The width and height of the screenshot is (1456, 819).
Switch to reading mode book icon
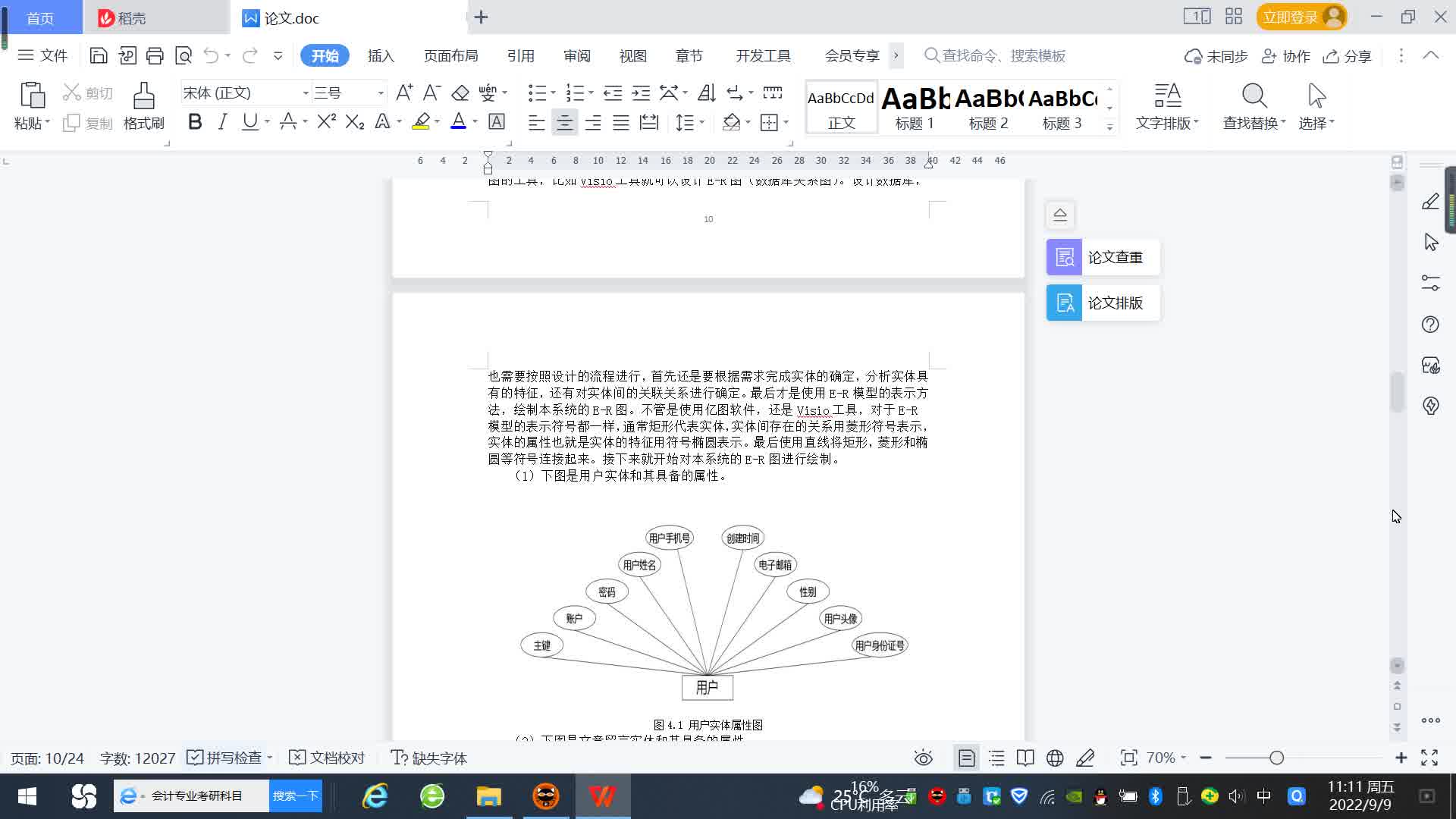pyautogui.click(x=1025, y=758)
